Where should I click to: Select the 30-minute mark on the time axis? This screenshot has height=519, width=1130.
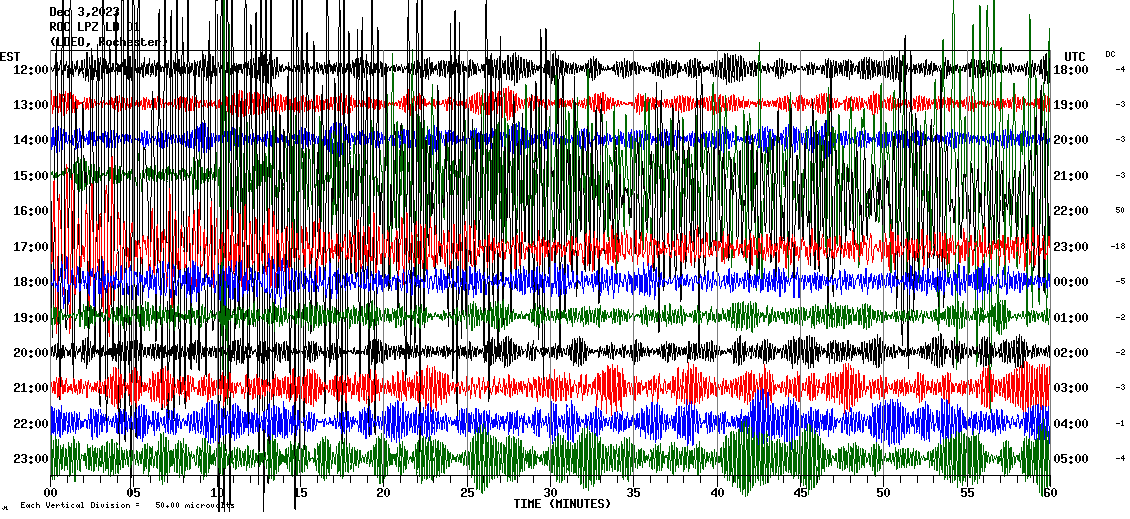[x=550, y=493]
